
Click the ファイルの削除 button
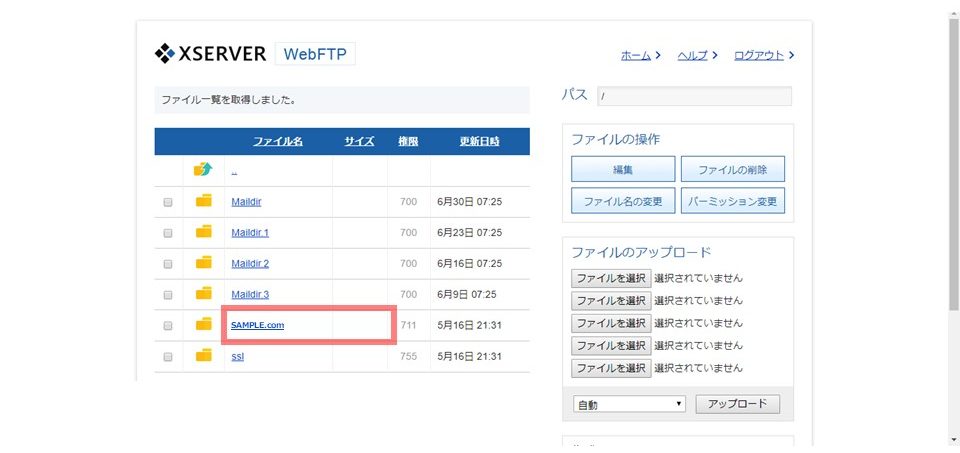733,169
